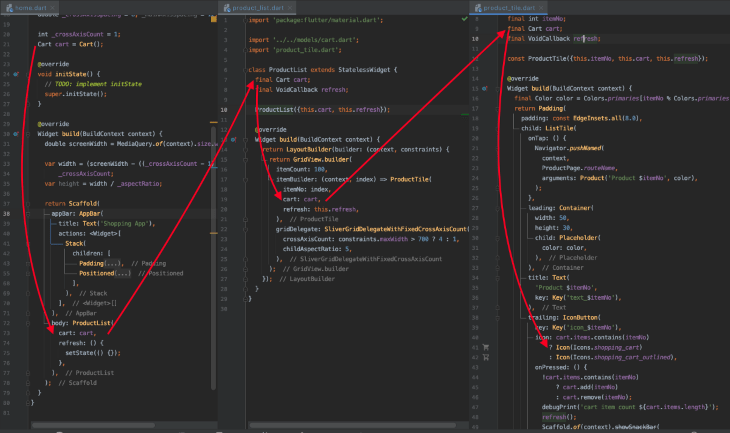Switch to the product_list.dart tab
Image resolution: width=730 pixels, height=433 pixels.
click(254, 8)
